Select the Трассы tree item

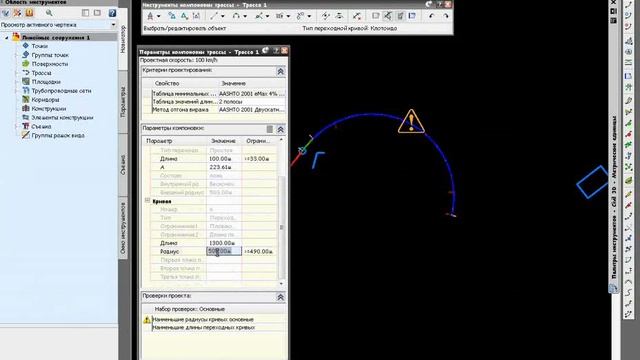pyautogui.click(x=41, y=73)
